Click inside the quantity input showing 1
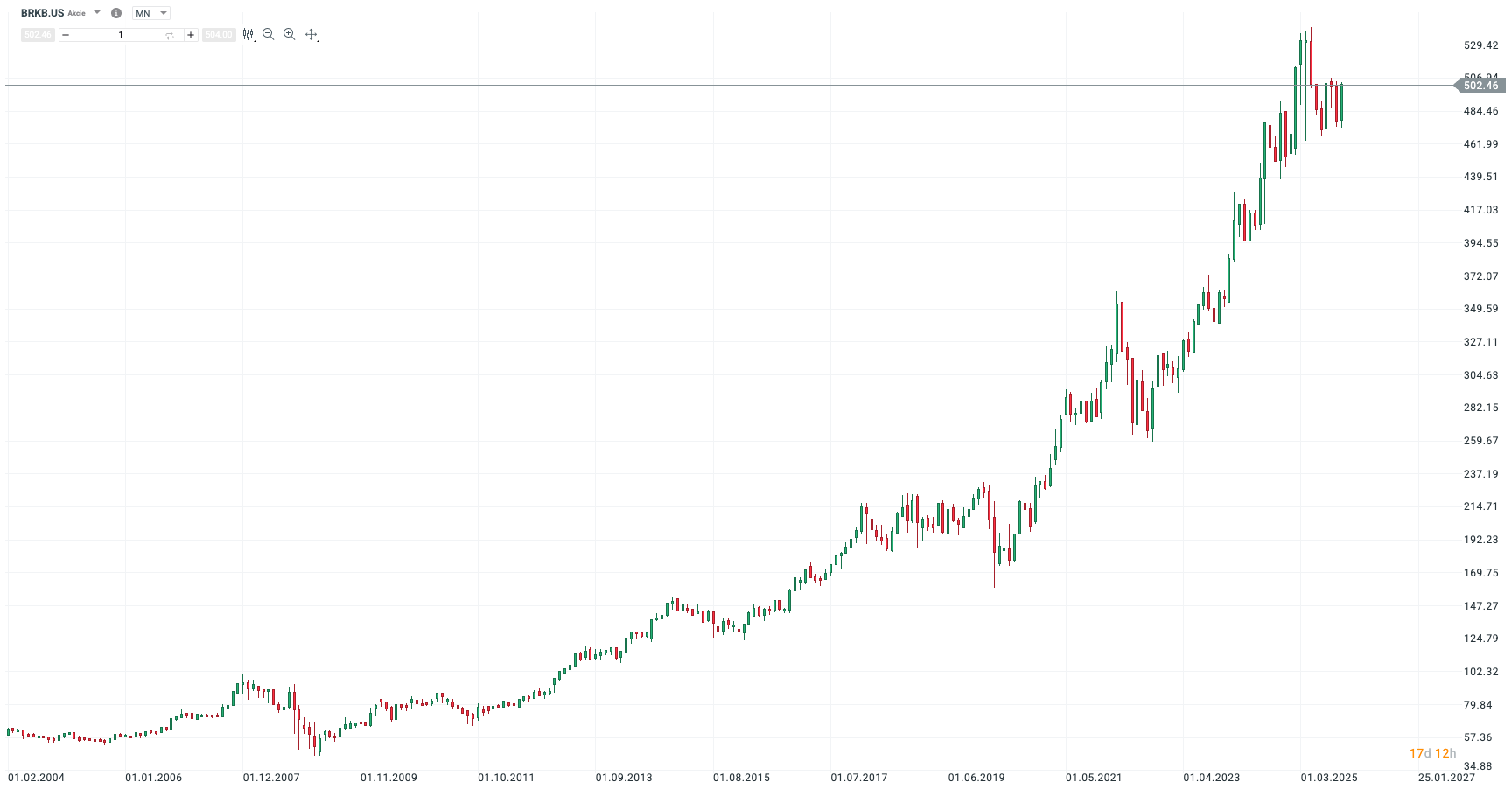Screen dimensions: 1512x789 (x=120, y=35)
